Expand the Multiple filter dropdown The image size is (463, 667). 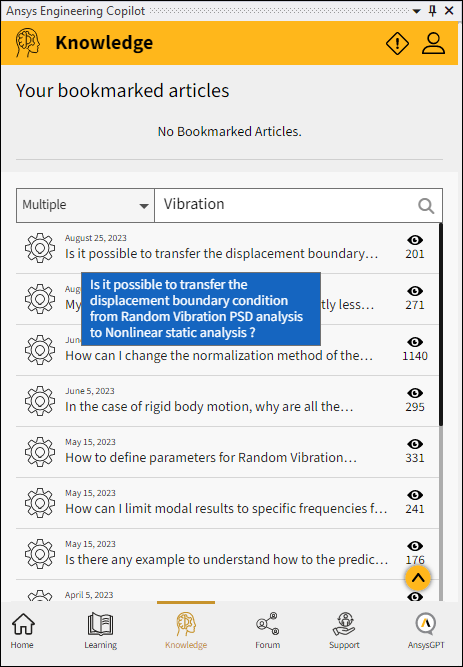(x=85, y=205)
